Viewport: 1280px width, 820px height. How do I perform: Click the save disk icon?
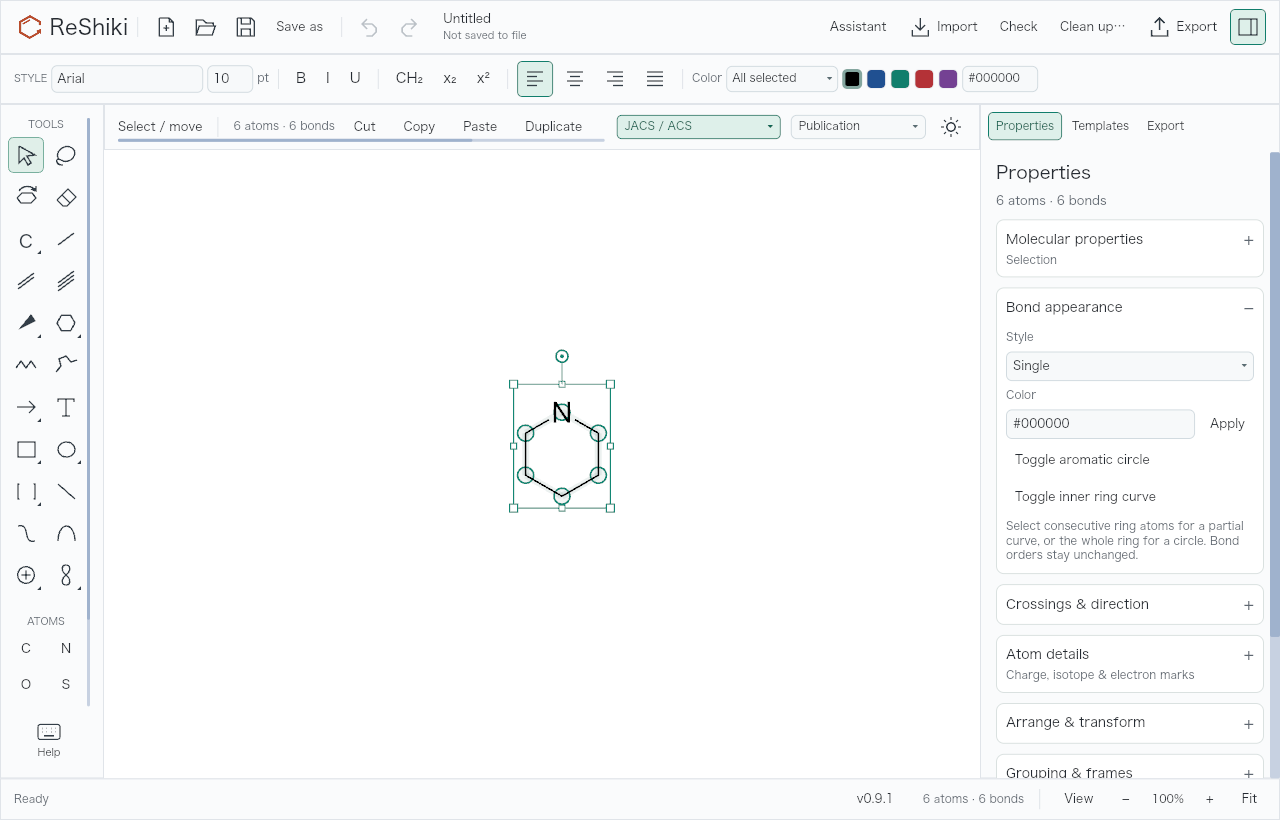246,27
